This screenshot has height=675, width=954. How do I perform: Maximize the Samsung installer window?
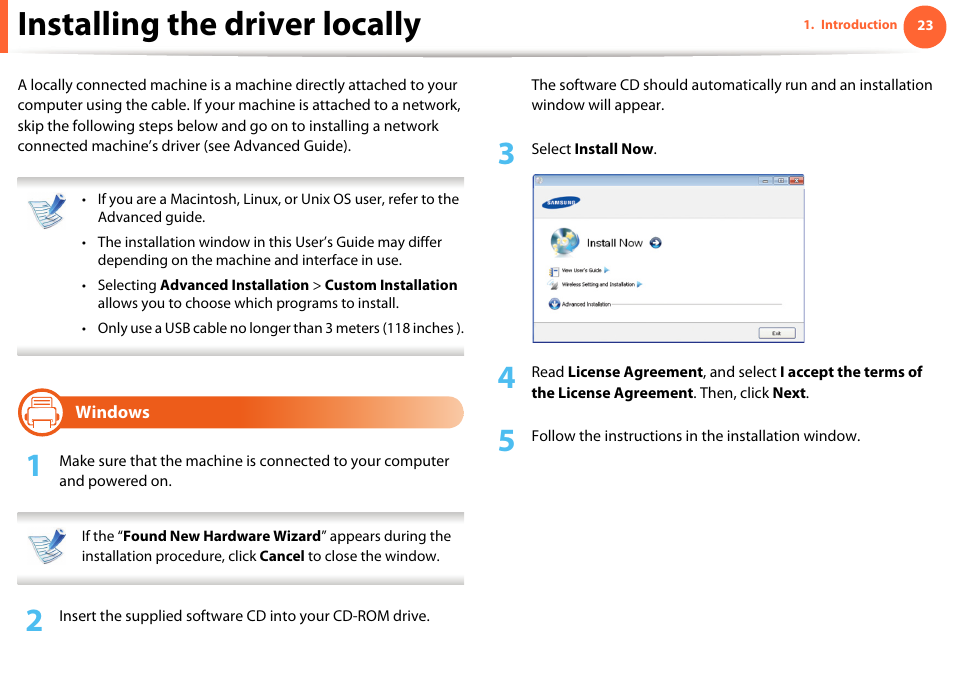pyautogui.click(x=781, y=181)
